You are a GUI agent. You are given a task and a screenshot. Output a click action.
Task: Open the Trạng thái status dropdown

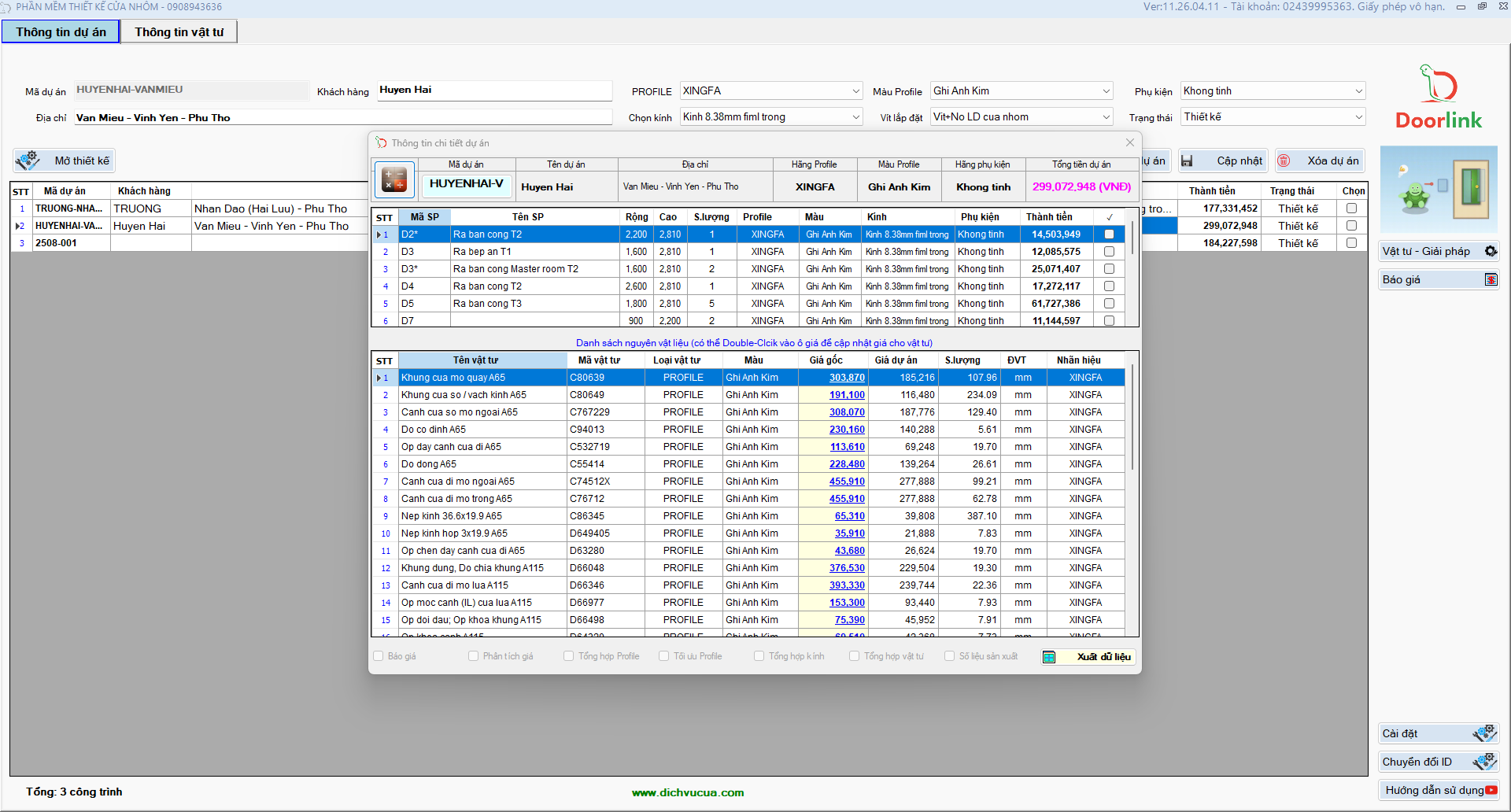click(x=1358, y=117)
